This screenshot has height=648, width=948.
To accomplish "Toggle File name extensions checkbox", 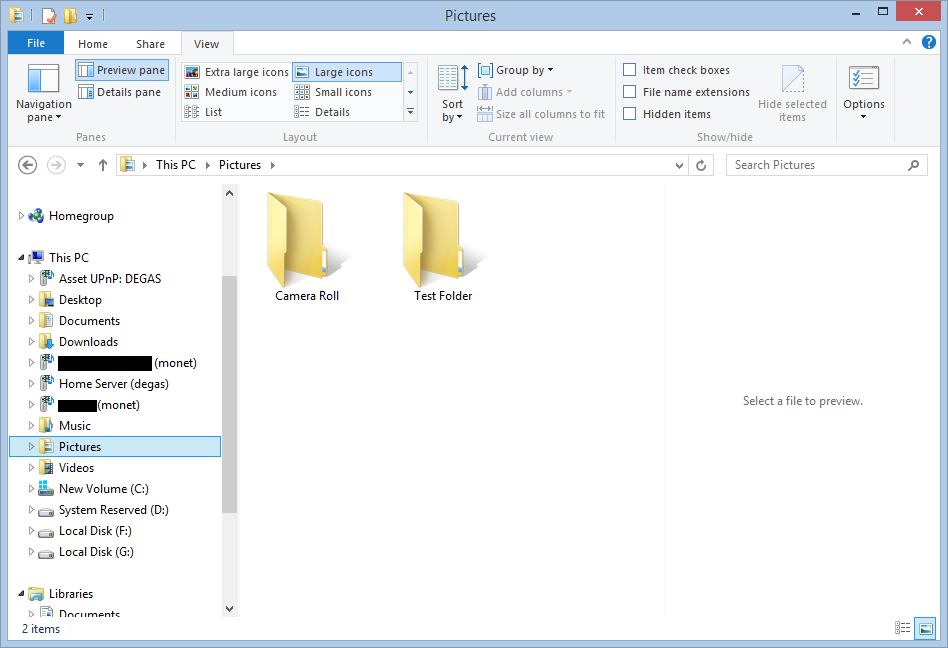I will [630, 92].
